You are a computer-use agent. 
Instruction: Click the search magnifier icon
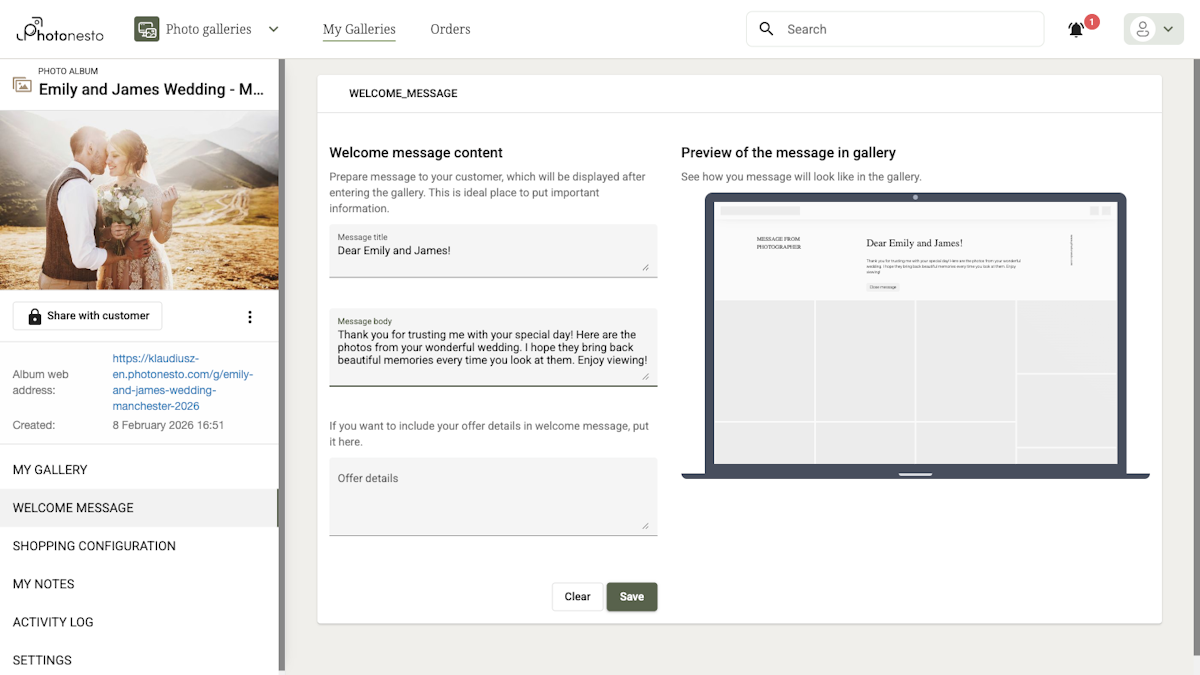point(766,29)
